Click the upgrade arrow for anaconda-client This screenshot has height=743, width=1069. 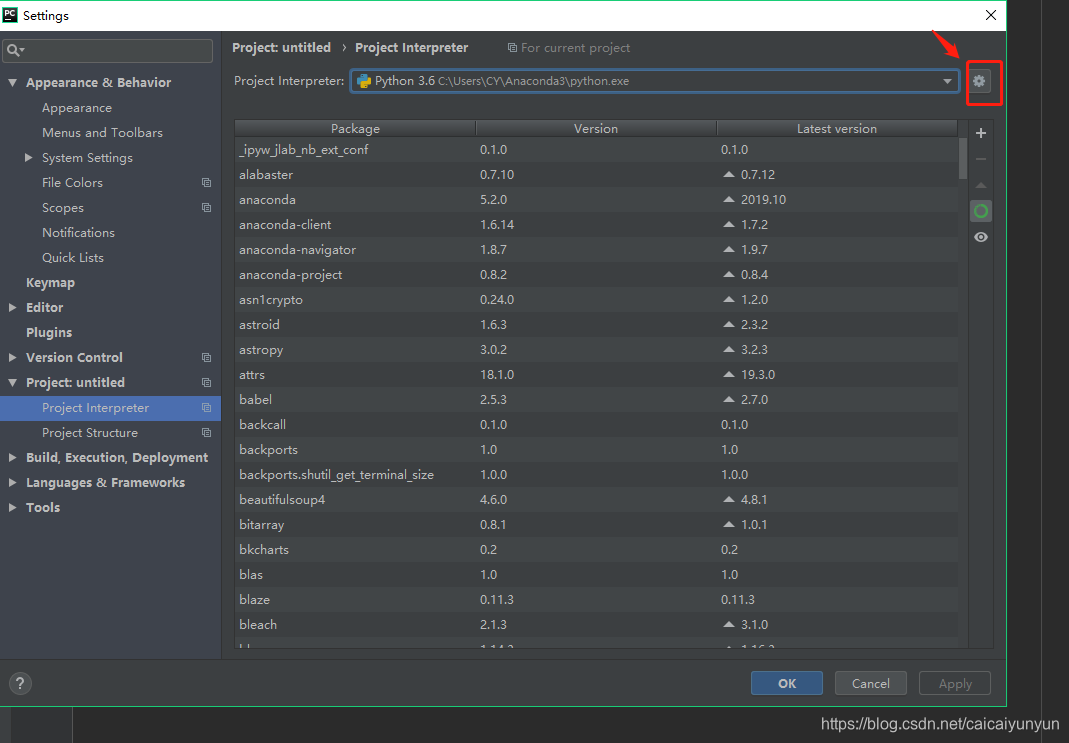pyautogui.click(x=729, y=224)
